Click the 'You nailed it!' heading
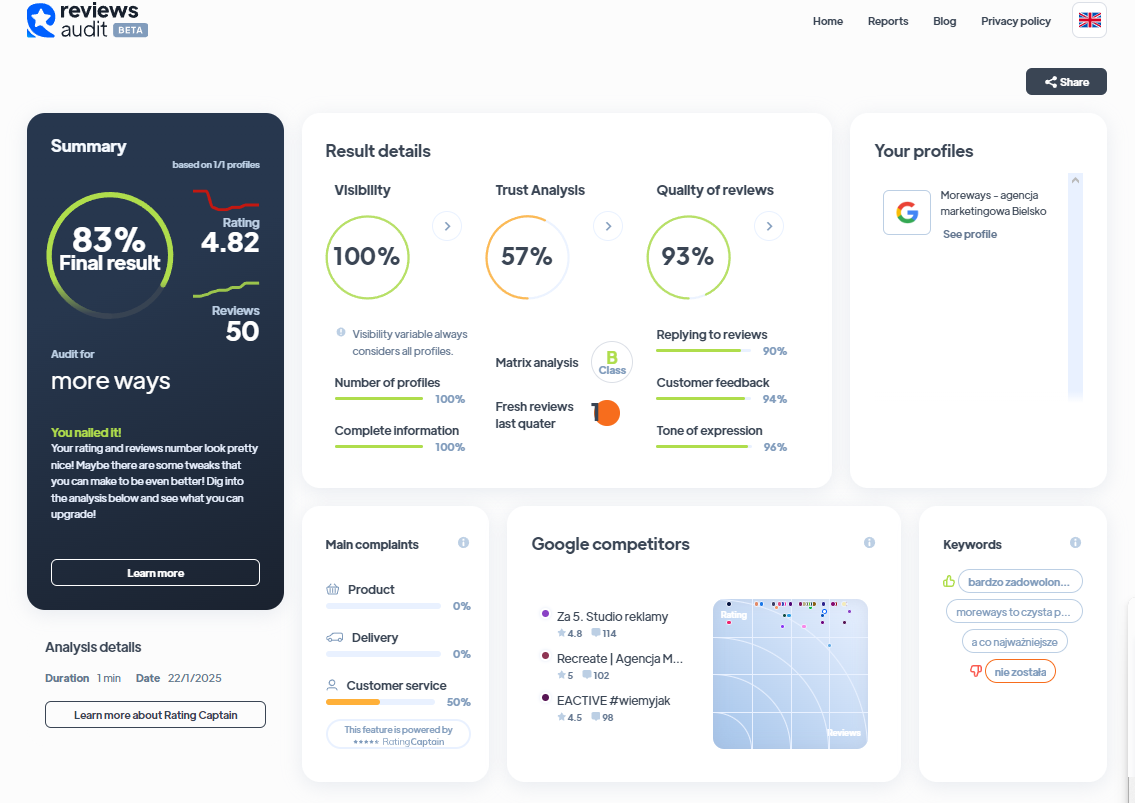This screenshot has height=803, width=1135. pyautogui.click(x=86, y=432)
